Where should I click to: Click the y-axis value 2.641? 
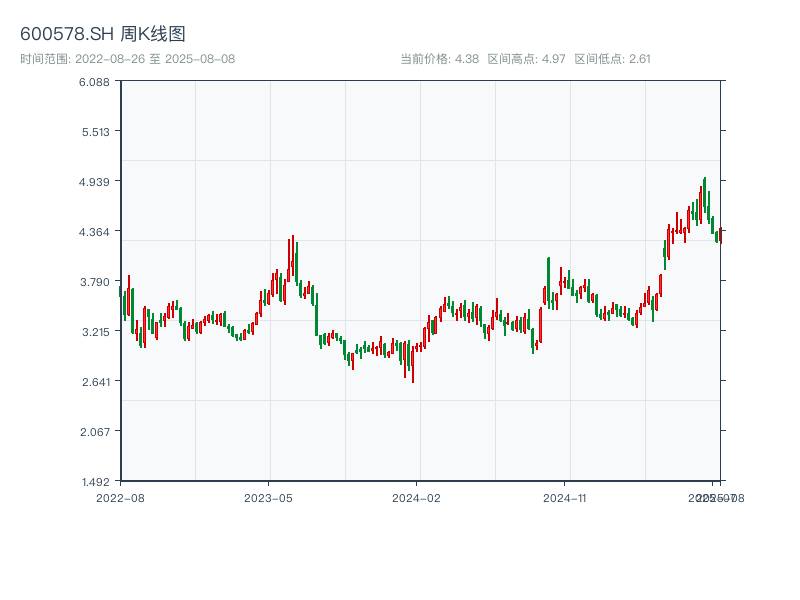96,382
